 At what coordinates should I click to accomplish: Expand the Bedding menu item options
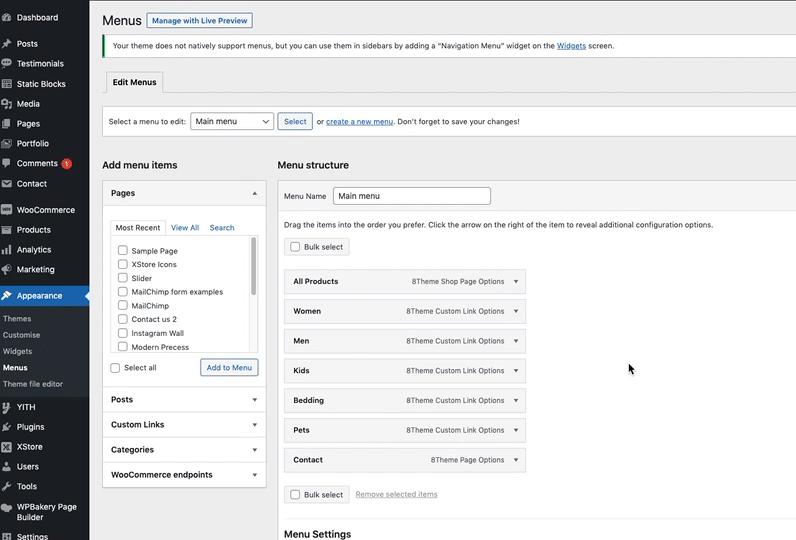pos(516,401)
